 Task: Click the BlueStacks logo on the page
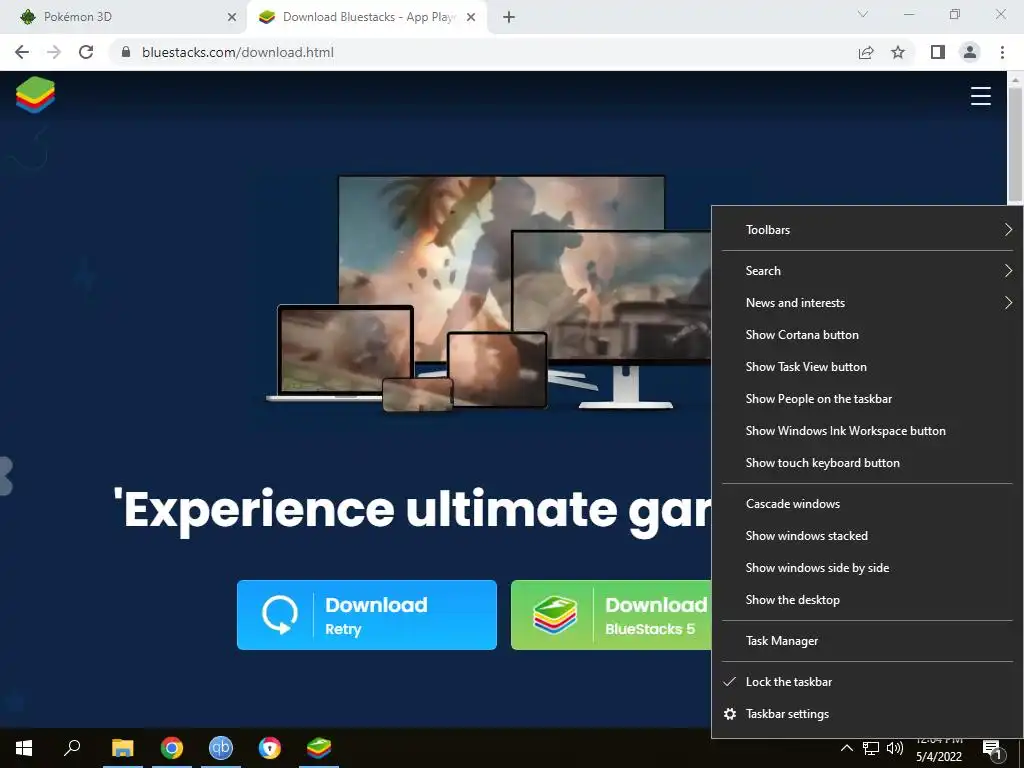35,95
